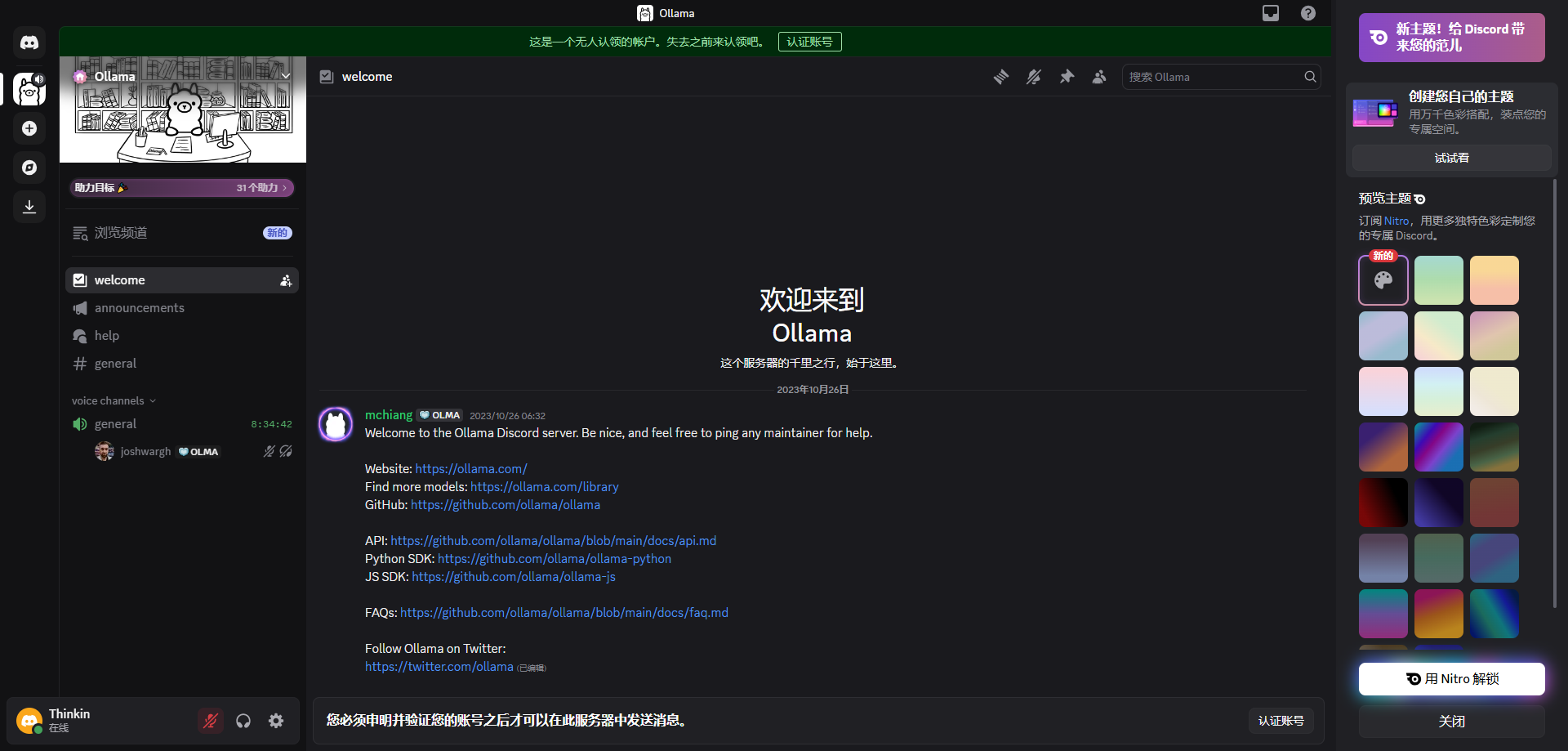The height and width of the screenshot is (751, 1568).
Task: Open pinned messages icon
Action: coord(1067,77)
